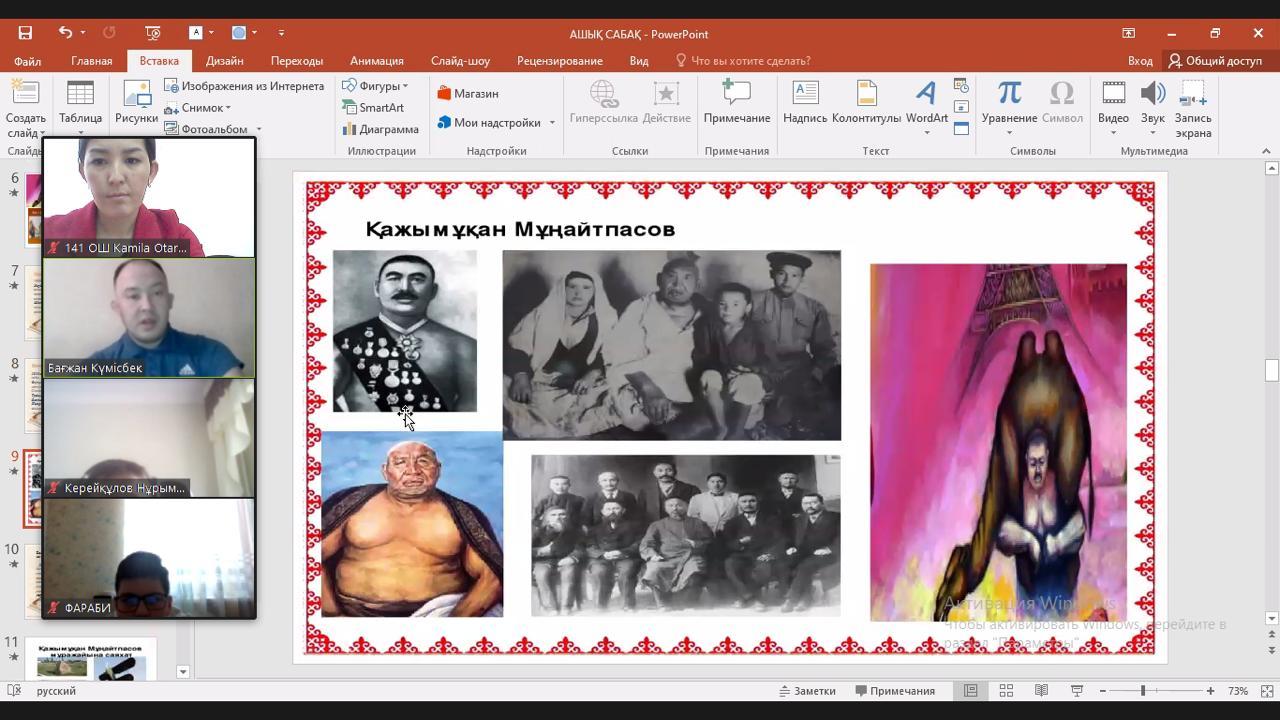Insert a SmartArt graphic
Viewport: 1280px width, 720px height.
pyautogui.click(x=374, y=108)
